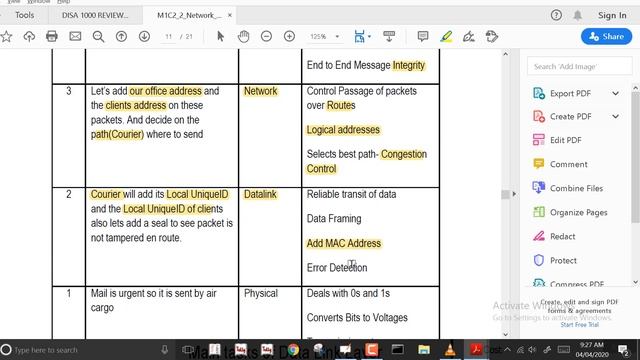
Task: Switch to DISA 1000 REVIEW tab
Action: pyautogui.click(x=95, y=16)
